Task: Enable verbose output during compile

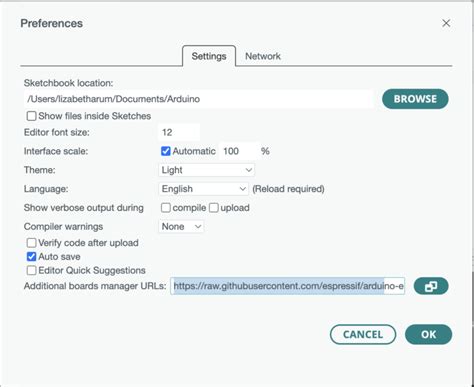Action: point(166,208)
